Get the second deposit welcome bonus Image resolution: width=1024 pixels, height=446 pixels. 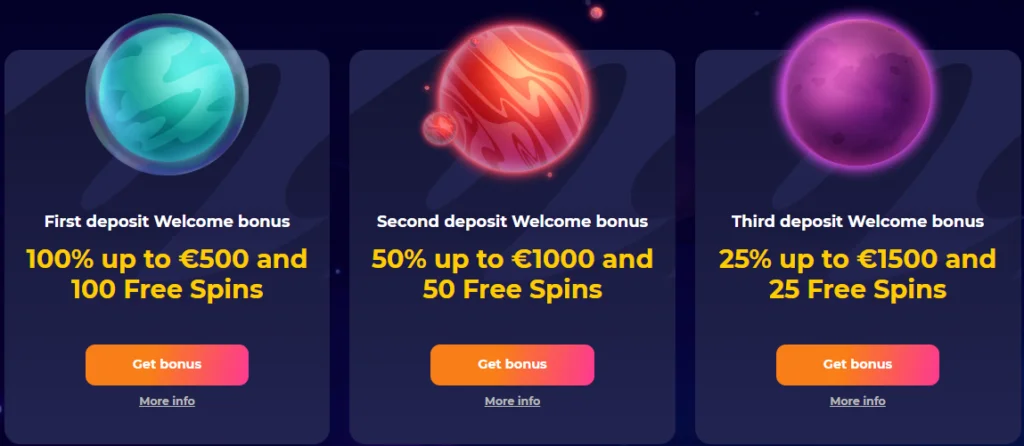(512, 364)
